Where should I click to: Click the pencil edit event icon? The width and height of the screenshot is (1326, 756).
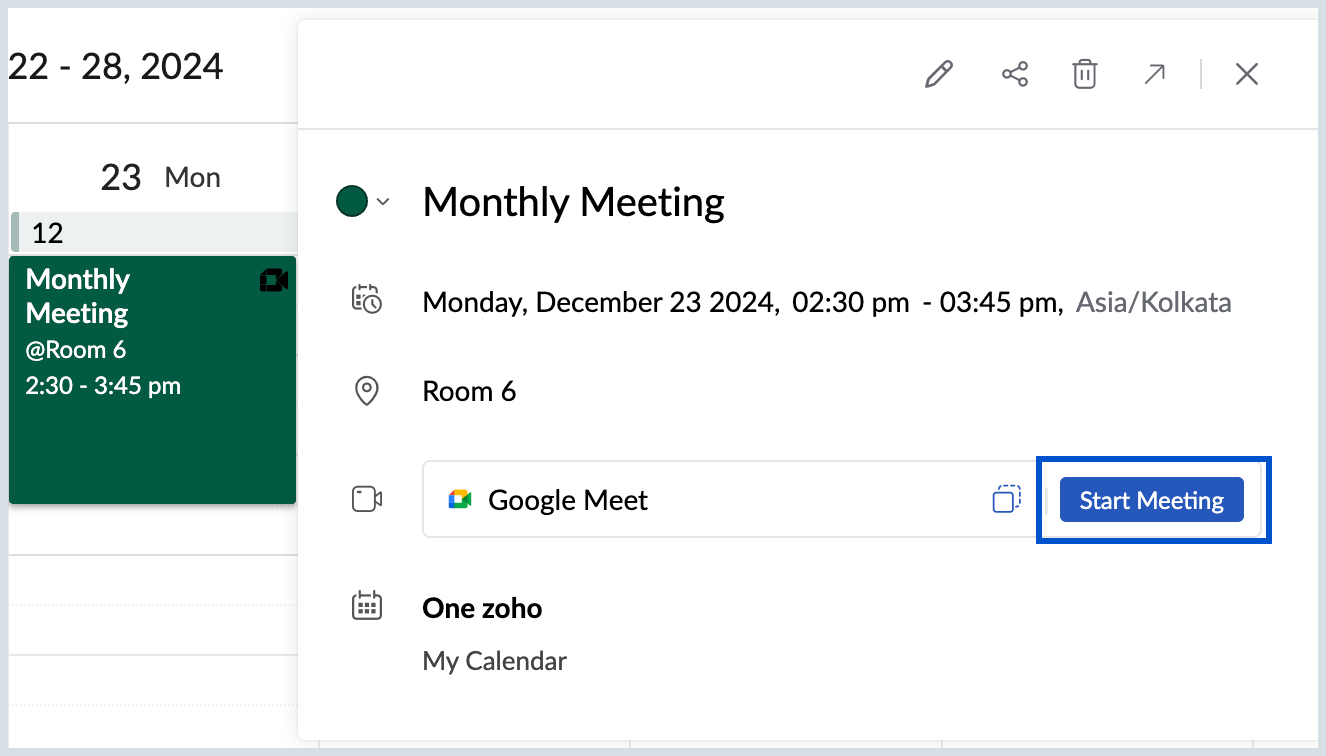tap(939, 75)
